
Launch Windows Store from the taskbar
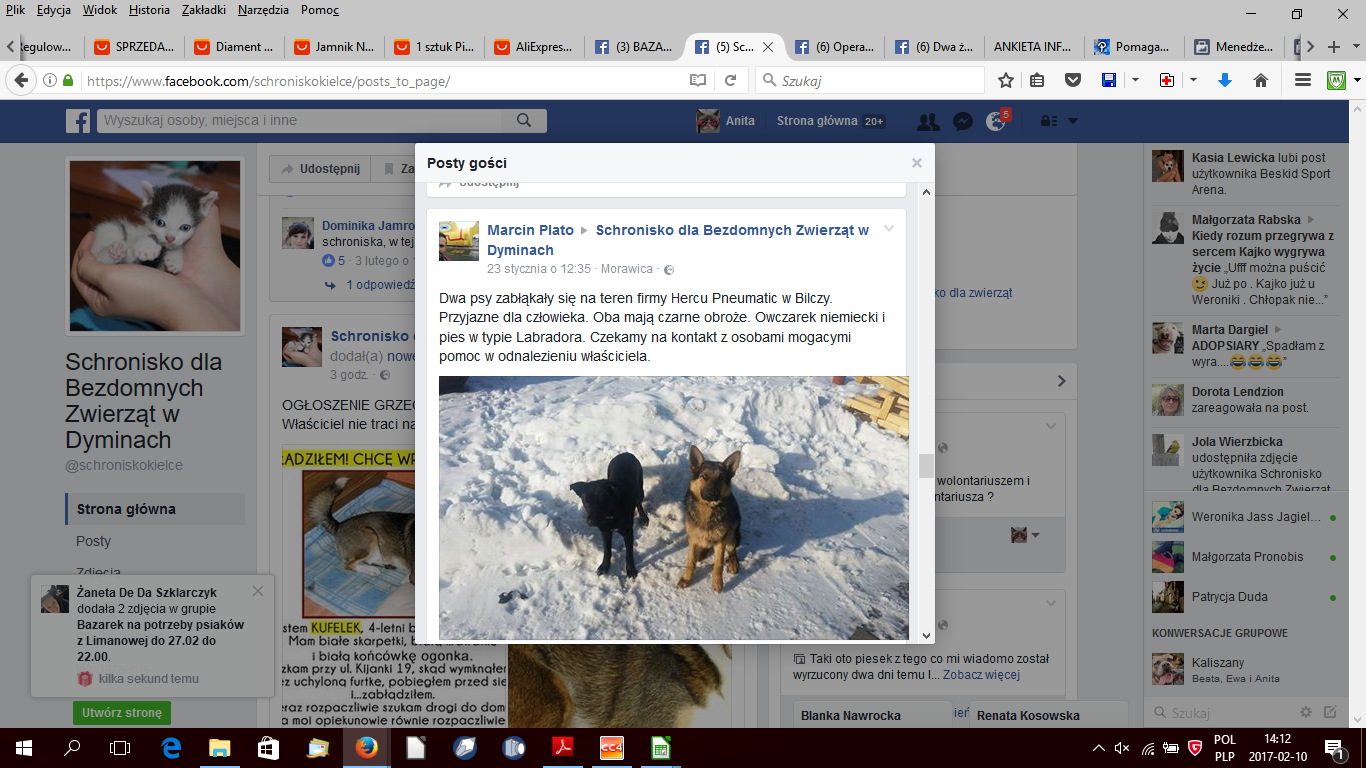(268, 747)
